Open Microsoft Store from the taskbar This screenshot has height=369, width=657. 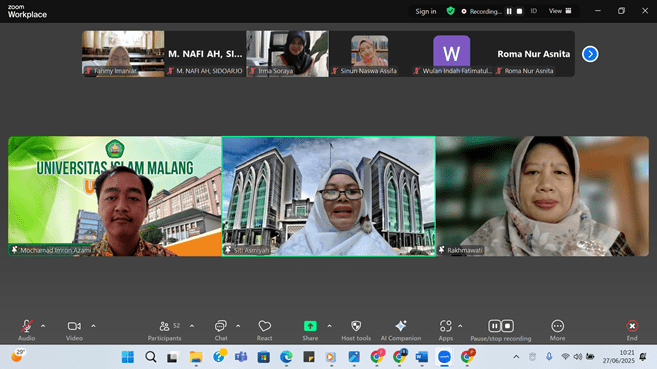264,357
